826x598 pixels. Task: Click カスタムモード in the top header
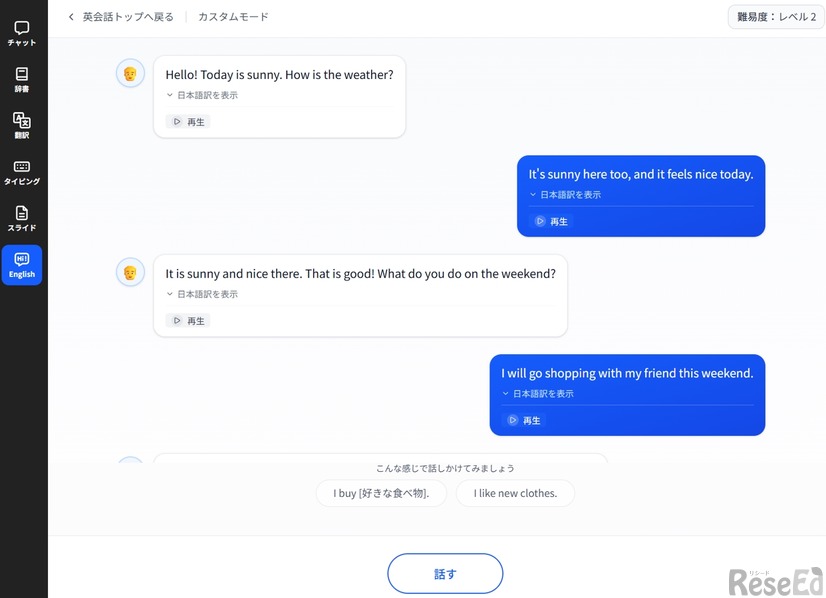(x=232, y=16)
